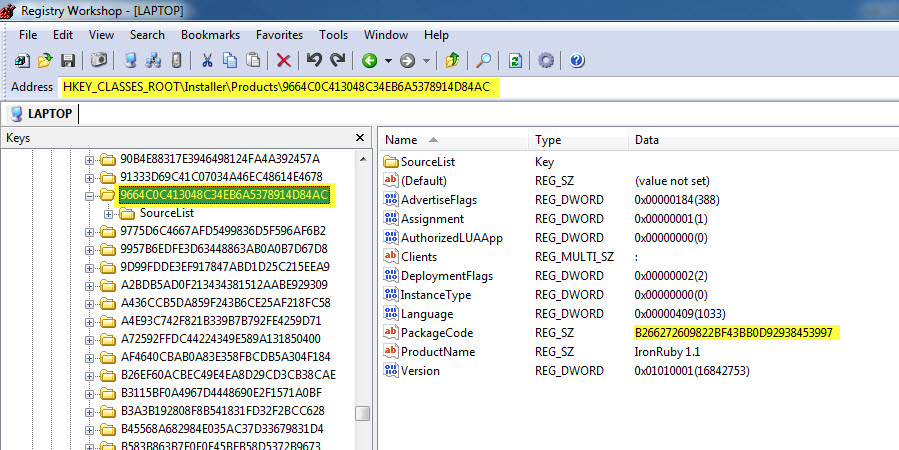Expand key 91333D69C41C07034A46EC48614E4678

pos(89,178)
